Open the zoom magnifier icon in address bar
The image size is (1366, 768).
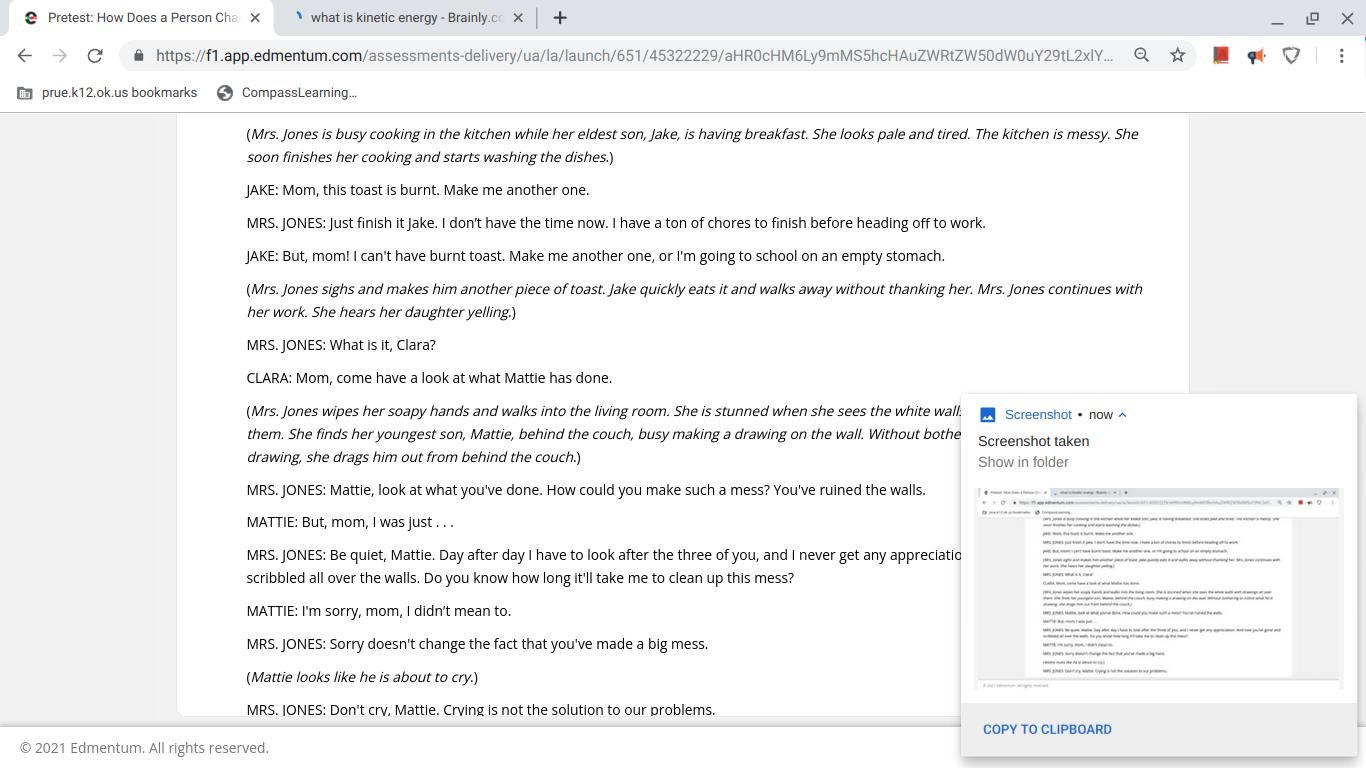(1141, 56)
